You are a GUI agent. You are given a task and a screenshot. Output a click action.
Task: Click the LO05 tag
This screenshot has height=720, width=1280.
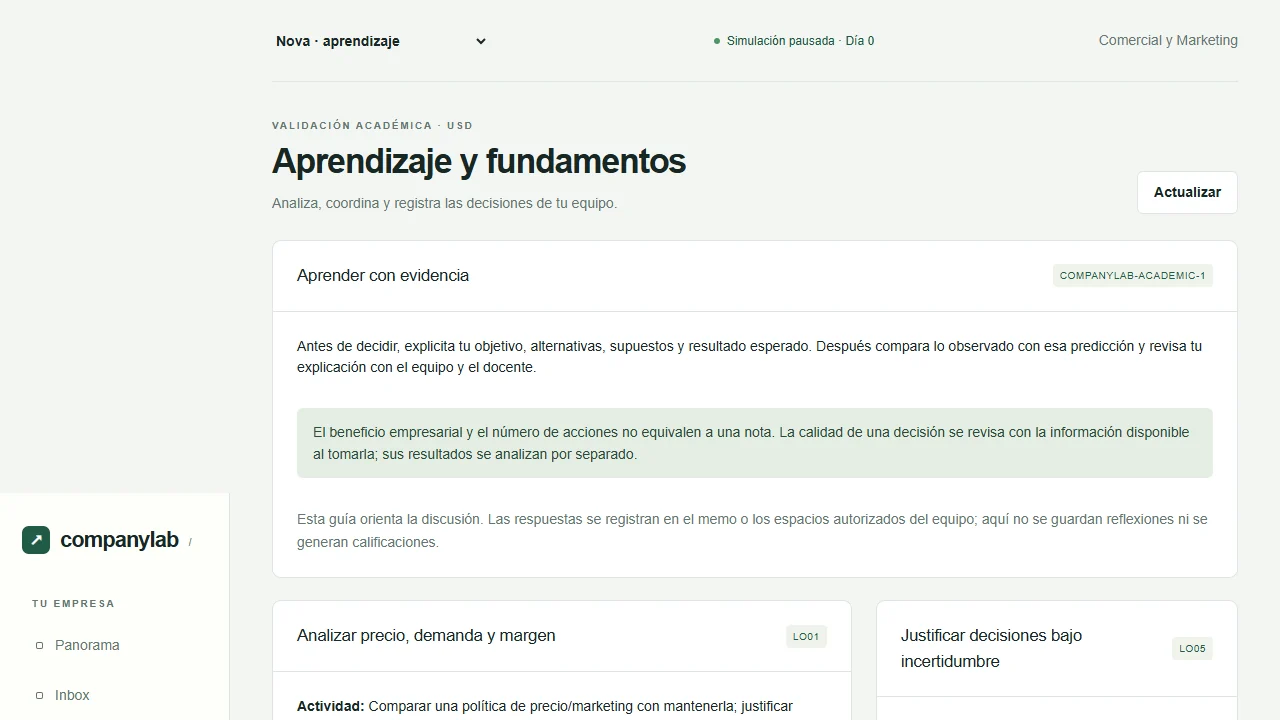click(1192, 648)
